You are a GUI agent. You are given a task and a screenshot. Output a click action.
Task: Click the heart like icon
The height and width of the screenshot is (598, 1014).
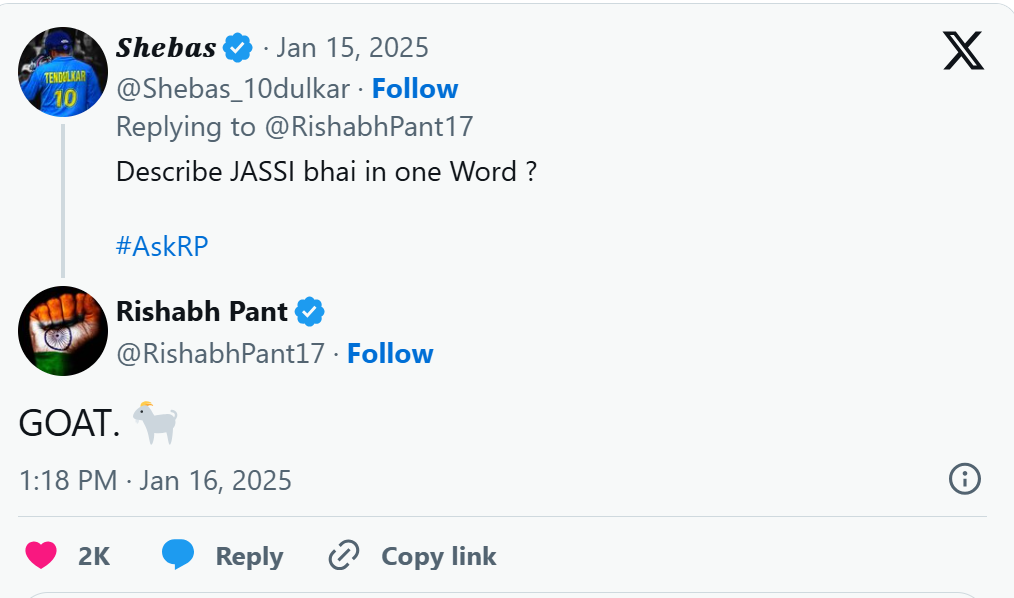pyautogui.click(x=41, y=555)
